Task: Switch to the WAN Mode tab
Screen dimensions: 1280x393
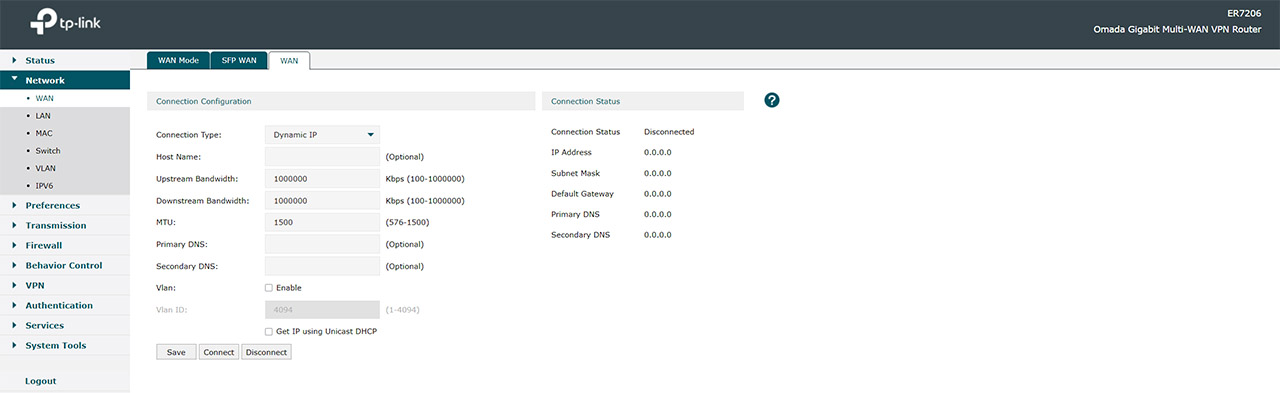Action: click(179, 60)
